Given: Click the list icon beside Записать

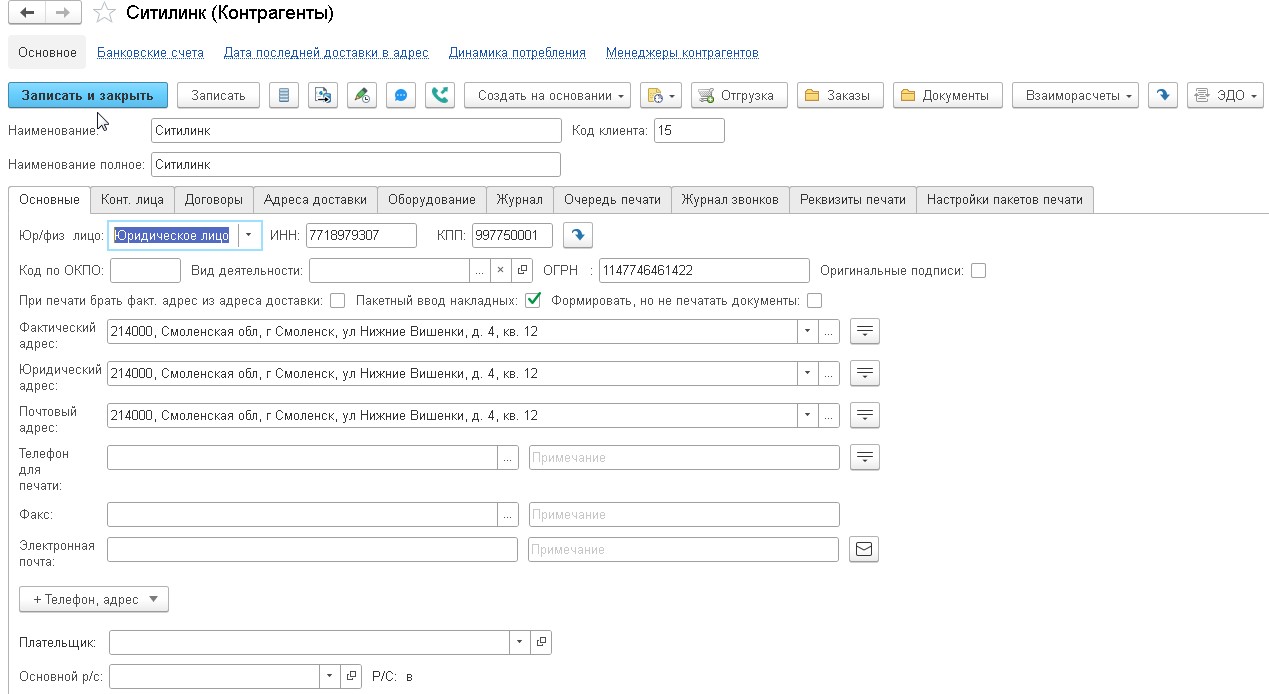Looking at the screenshot, I should point(284,95).
